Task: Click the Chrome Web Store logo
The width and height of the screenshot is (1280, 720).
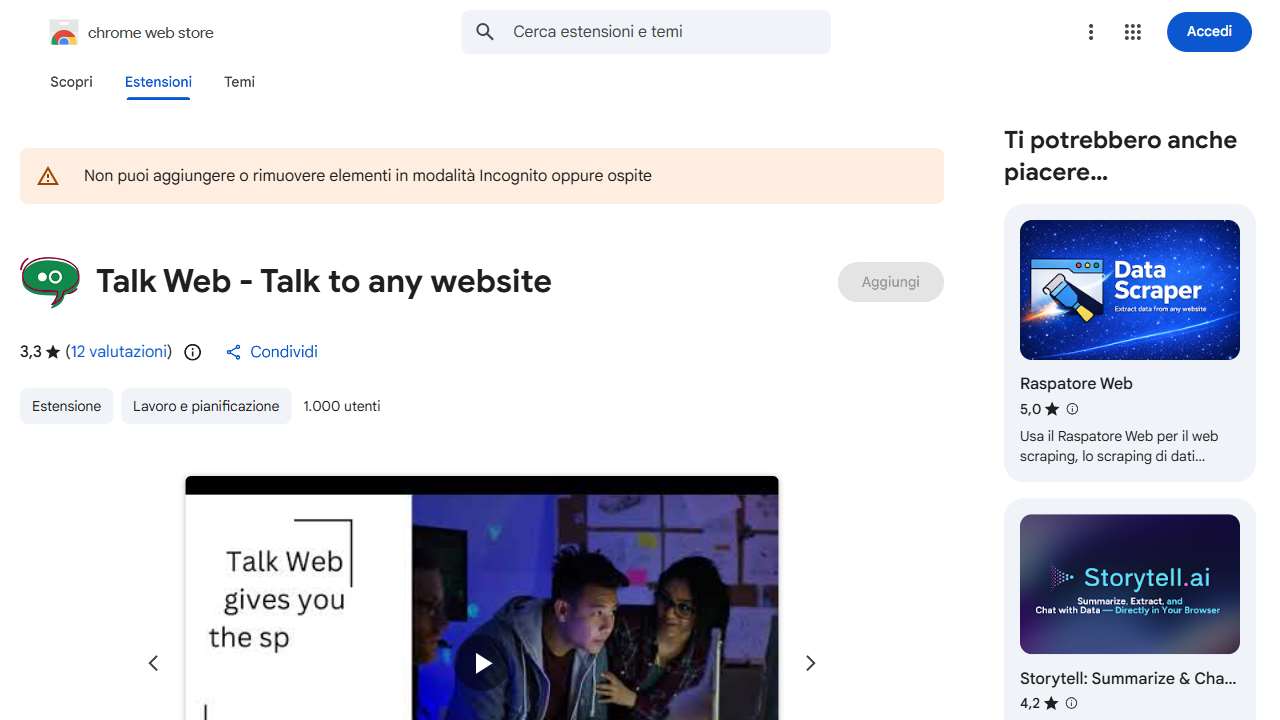Action: (63, 32)
